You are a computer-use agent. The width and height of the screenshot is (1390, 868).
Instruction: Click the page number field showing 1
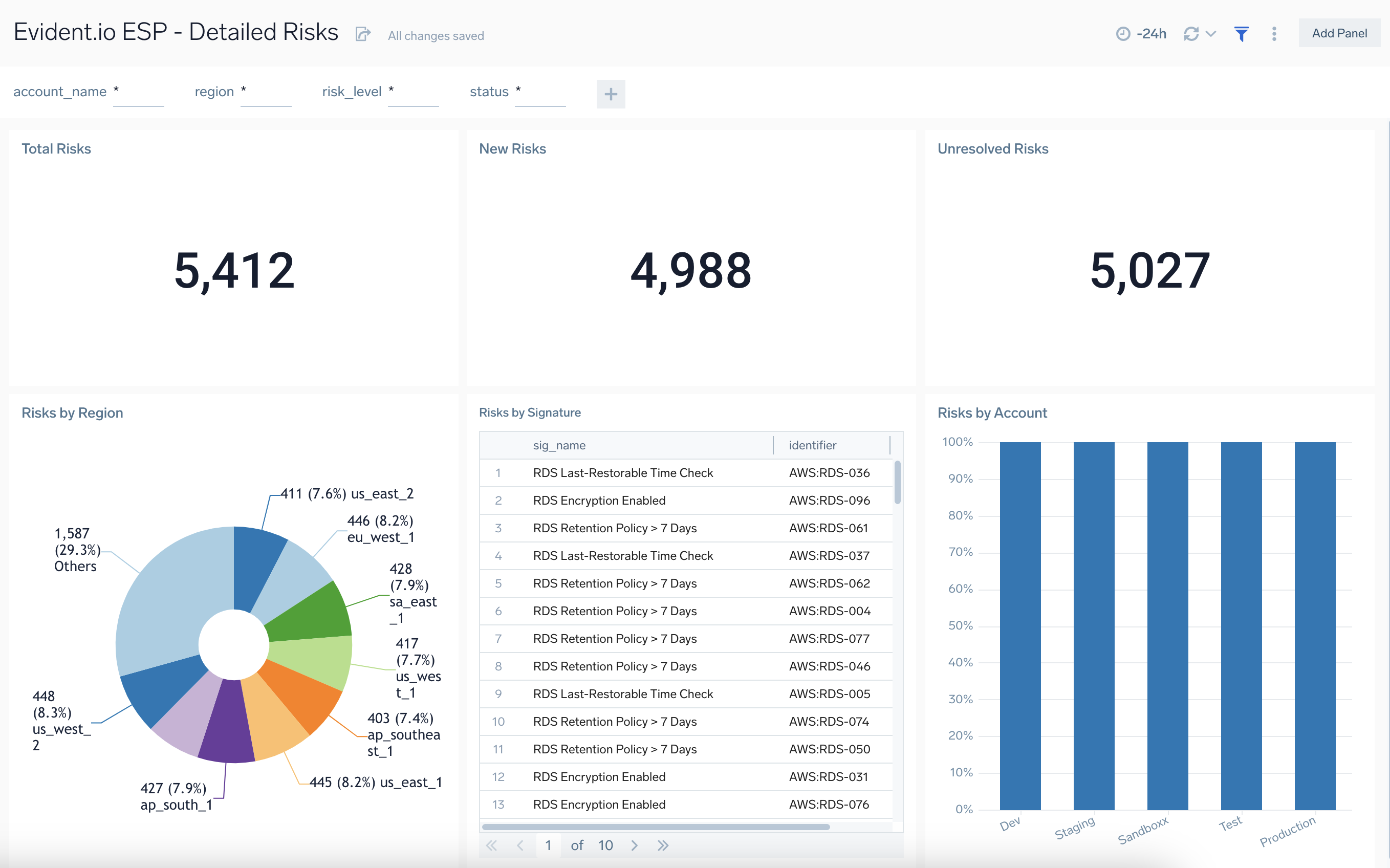tap(548, 845)
